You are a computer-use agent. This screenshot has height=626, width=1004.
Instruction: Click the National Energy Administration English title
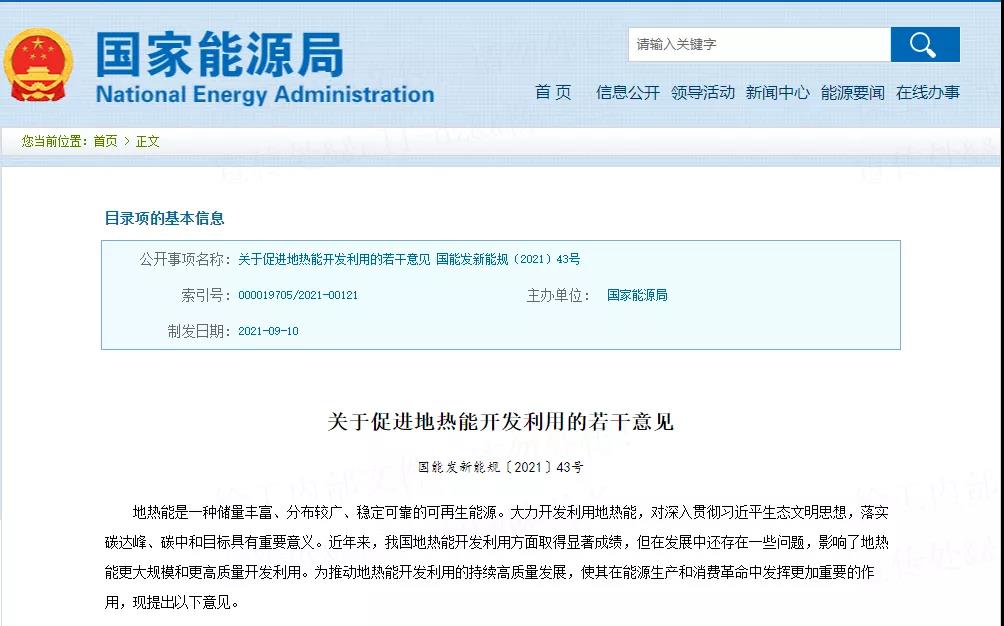(x=265, y=95)
